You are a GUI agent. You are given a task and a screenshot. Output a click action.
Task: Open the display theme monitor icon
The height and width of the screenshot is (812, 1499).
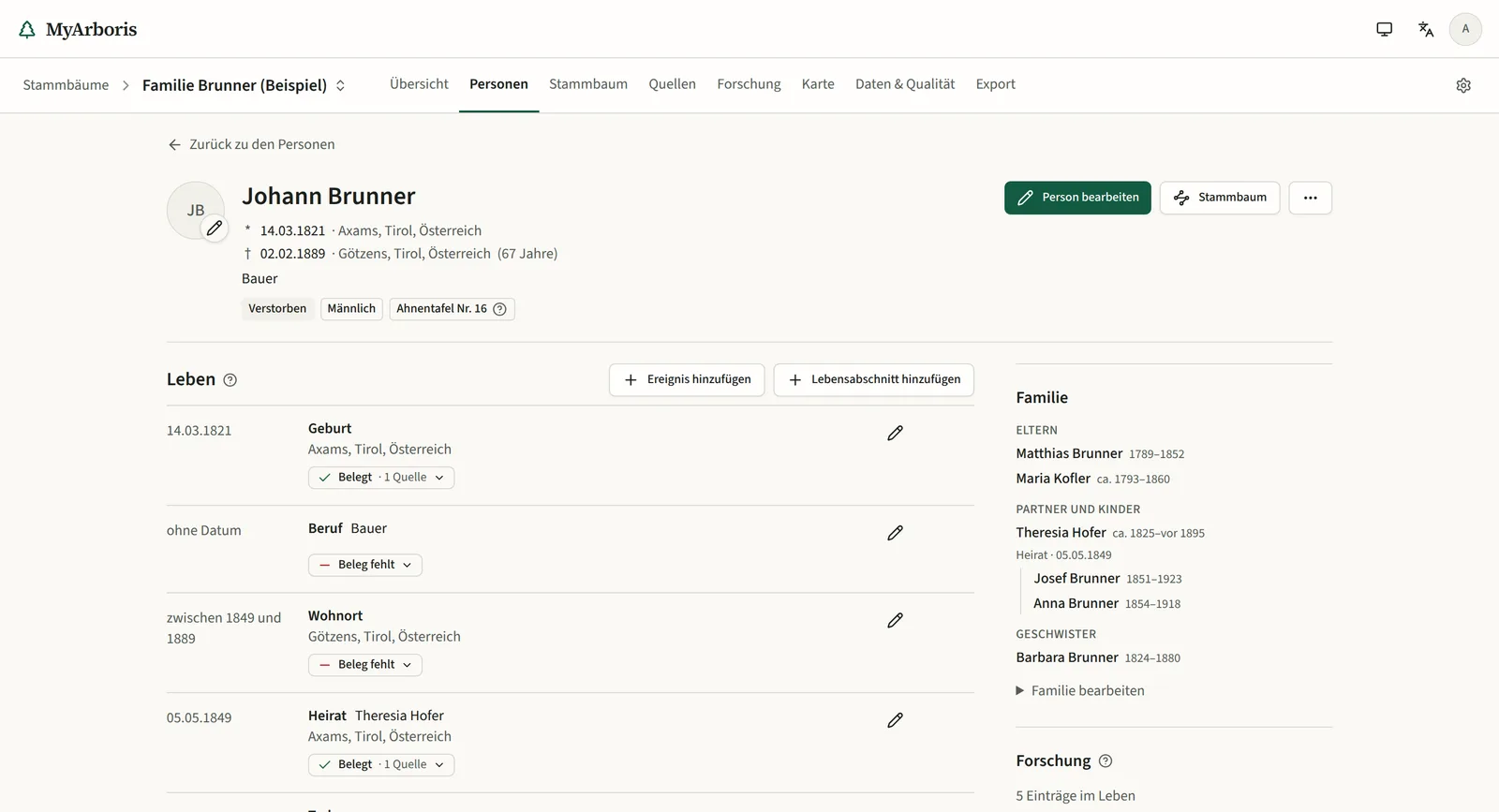(x=1384, y=29)
